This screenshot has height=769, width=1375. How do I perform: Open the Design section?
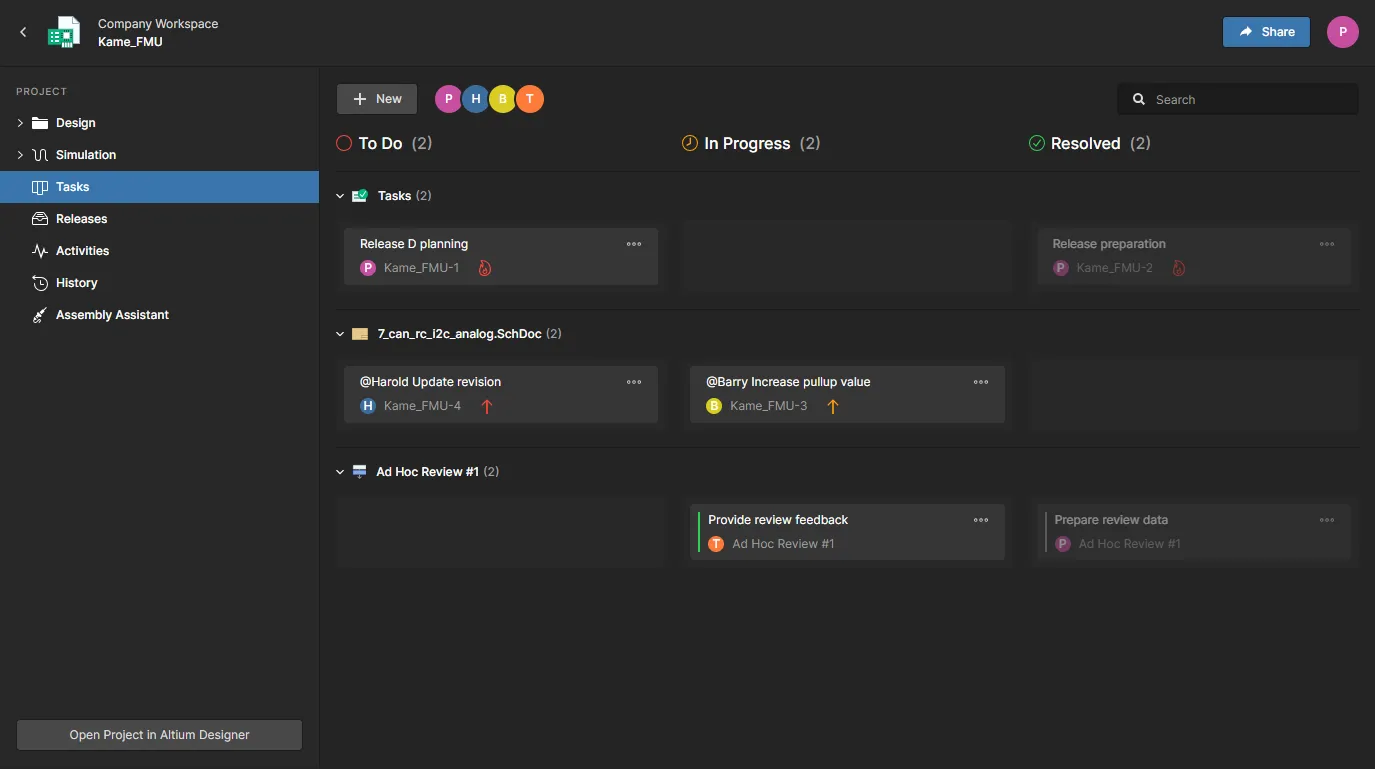(76, 123)
